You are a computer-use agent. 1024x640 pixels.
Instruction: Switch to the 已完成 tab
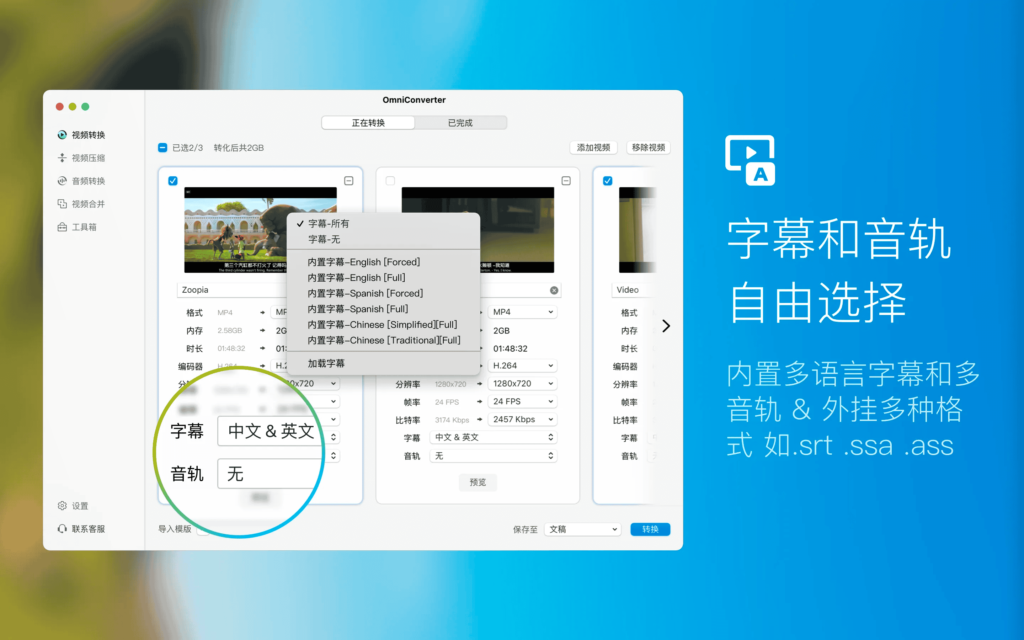coord(460,123)
